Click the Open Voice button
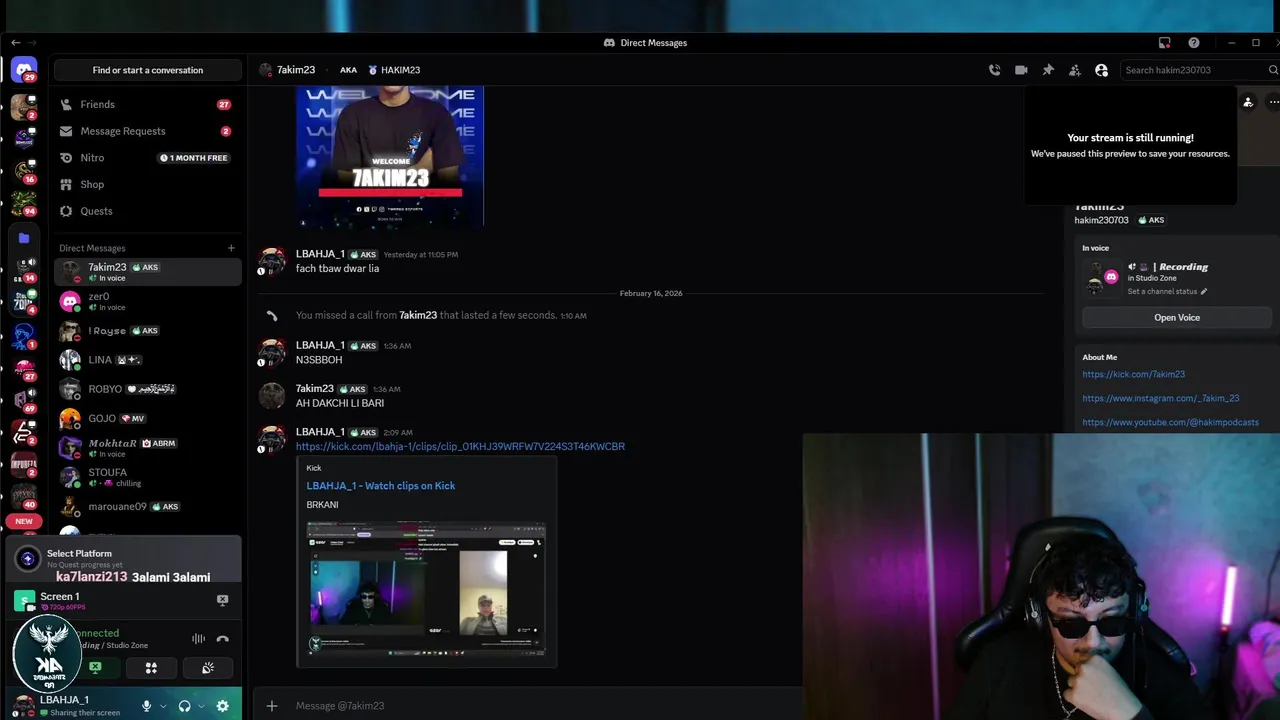Viewport: 1280px width, 720px height. click(x=1176, y=318)
